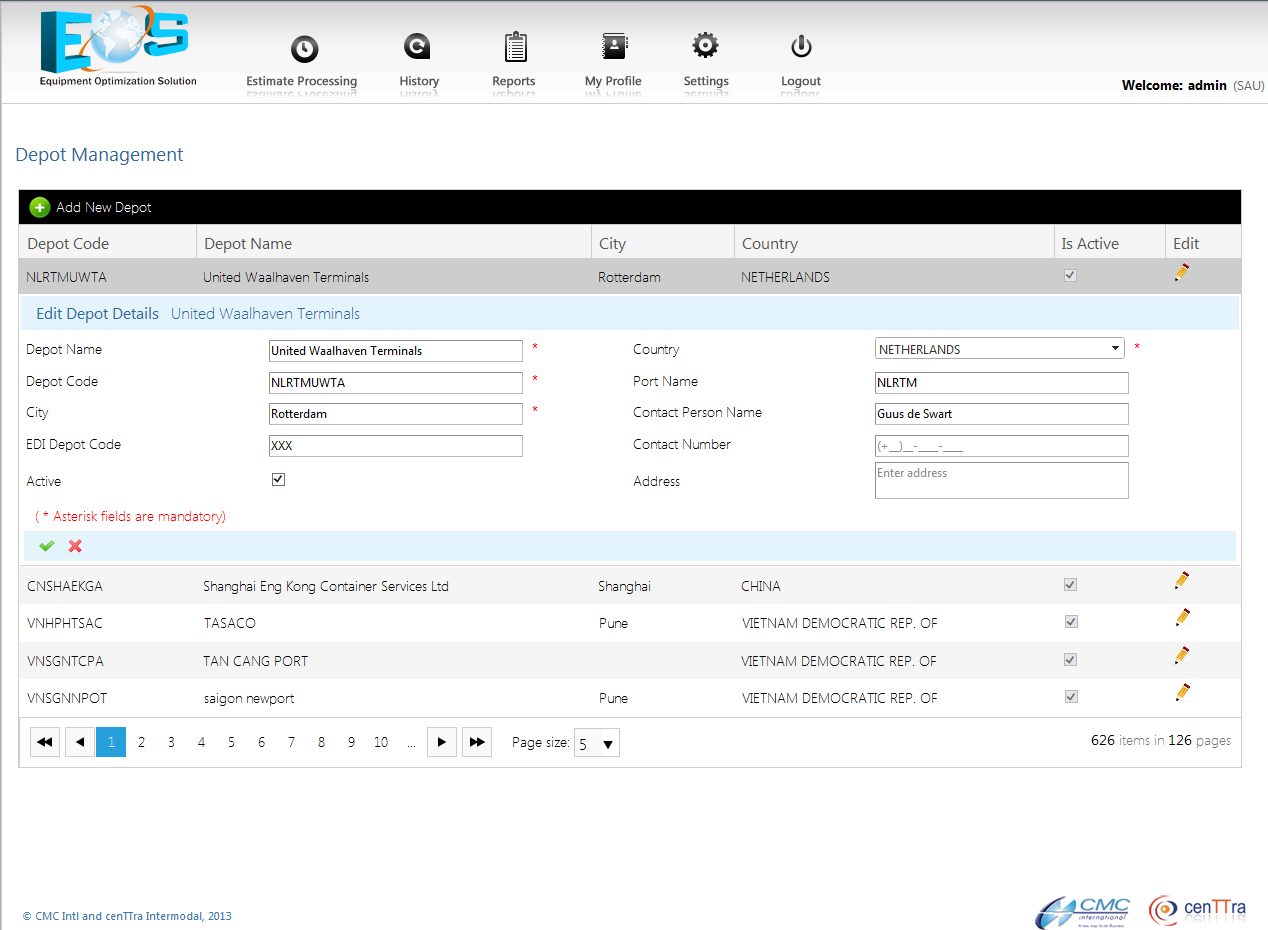This screenshot has height=930, width=1268.
Task: Sort by Depot Name column header
Action: point(248,244)
